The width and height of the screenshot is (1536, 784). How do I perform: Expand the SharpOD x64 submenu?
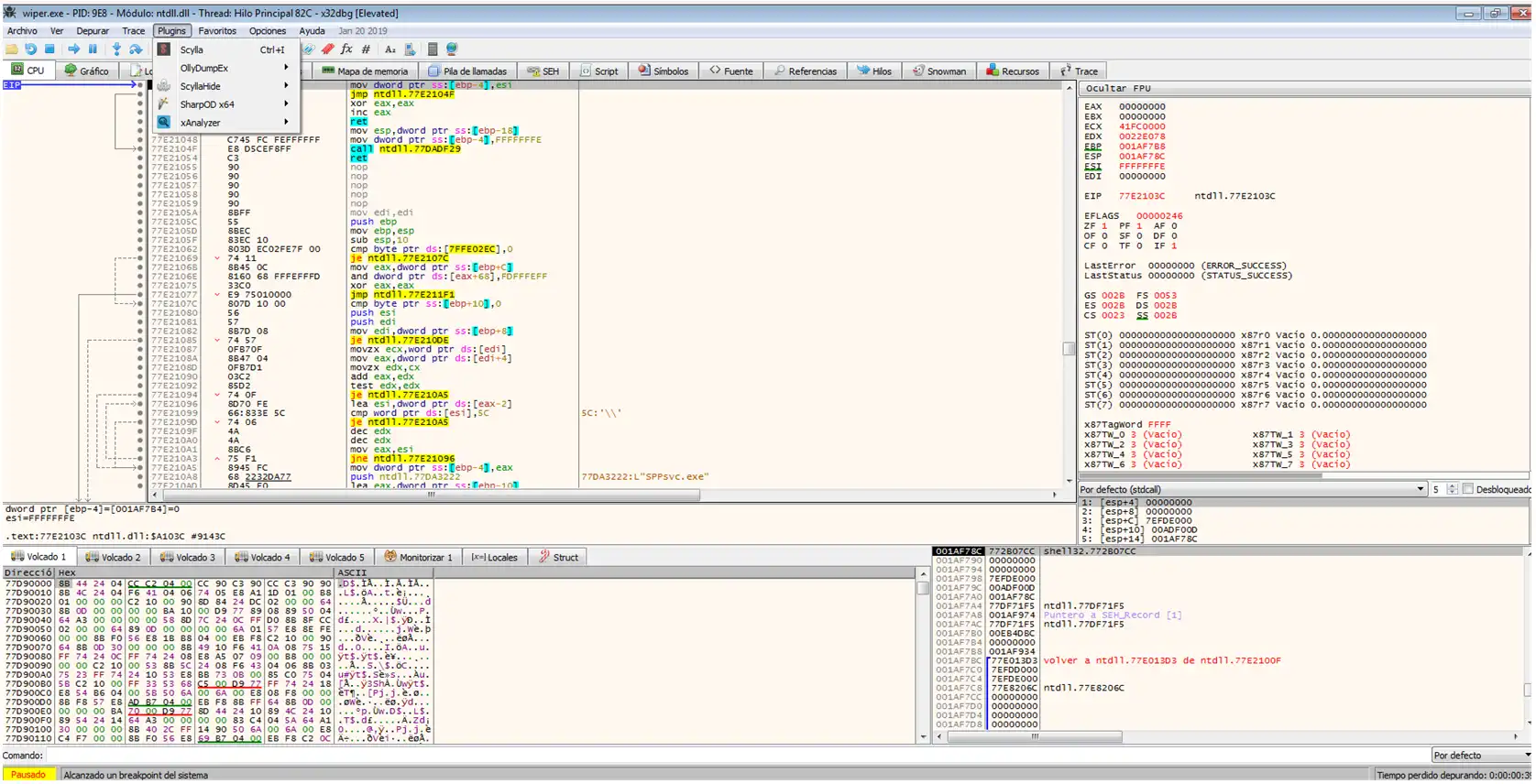point(226,104)
